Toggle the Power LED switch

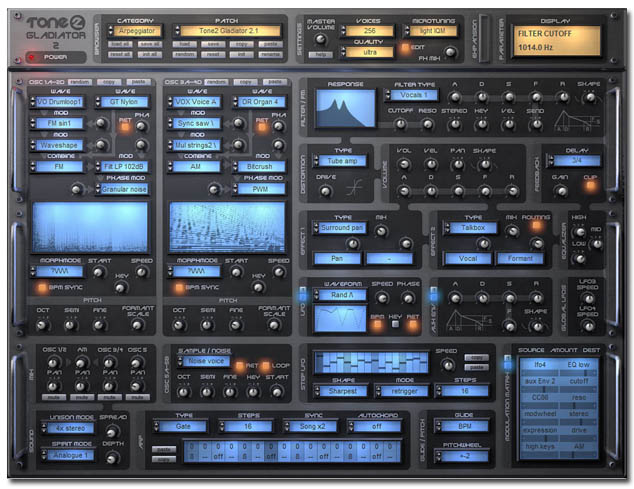pyautogui.click(x=32, y=57)
